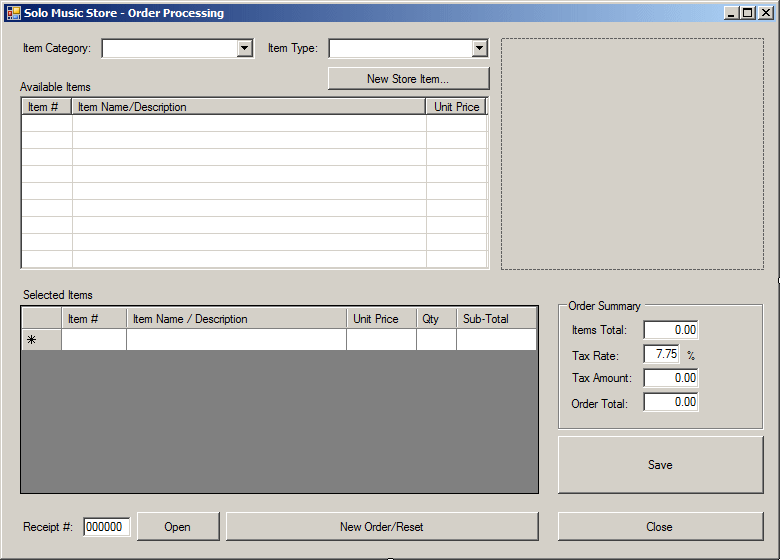Click the Item Category combo box text area
The width and height of the screenshot is (780, 560).
(170, 48)
